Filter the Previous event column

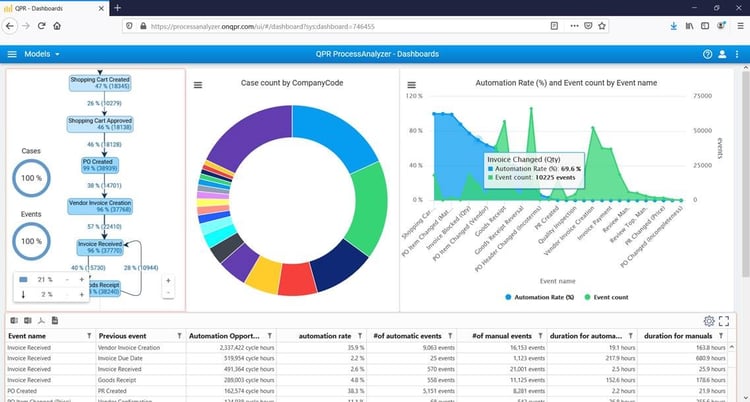(x=179, y=336)
